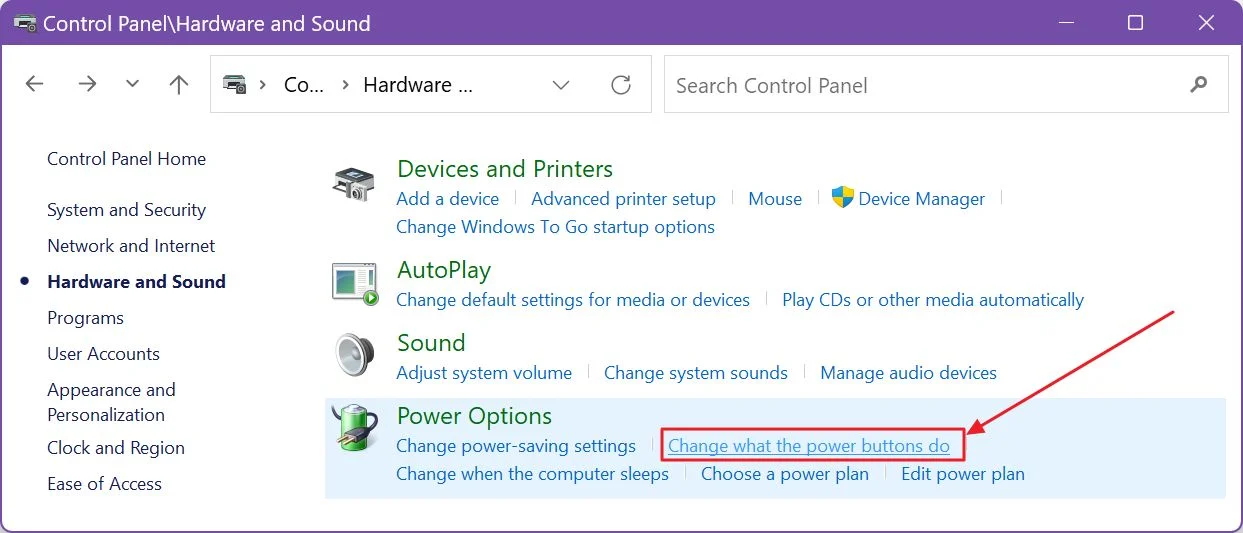The width and height of the screenshot is (1243, 533).
Task: Refresh the Control Panel view
Action: pos(621,85)
